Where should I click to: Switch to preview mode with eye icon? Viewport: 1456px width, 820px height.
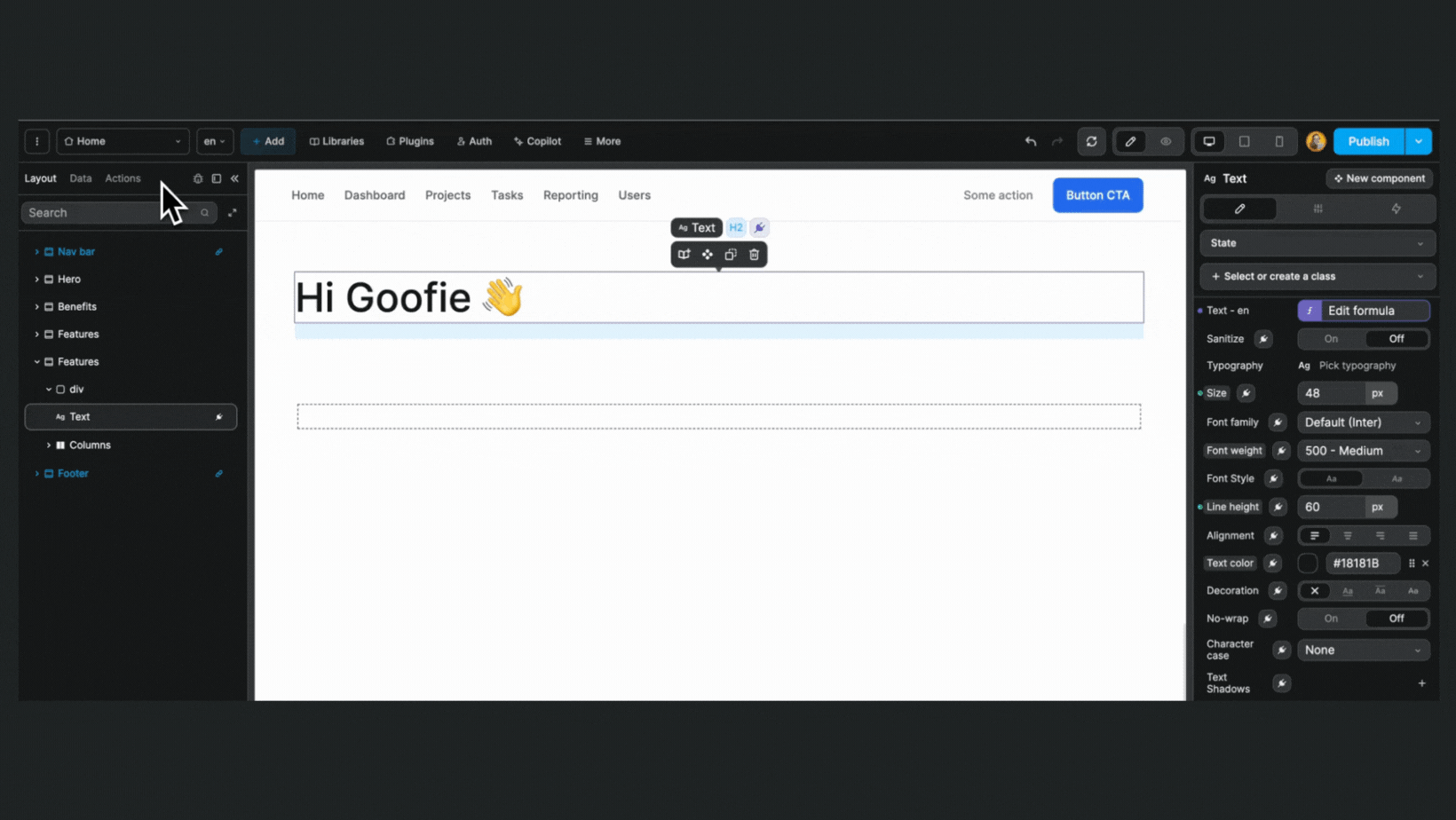[1166, 142]
